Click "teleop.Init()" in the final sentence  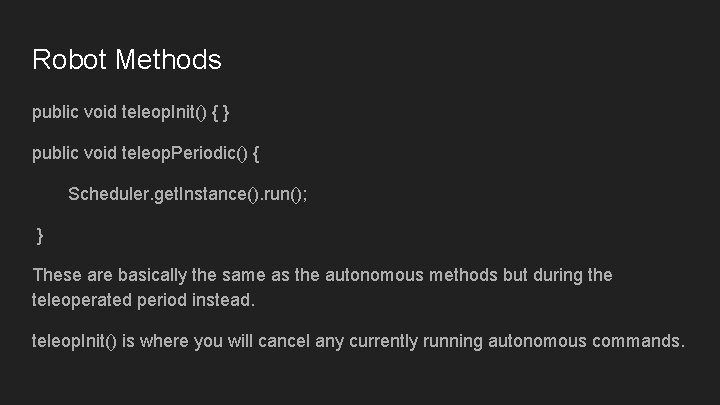75,341
